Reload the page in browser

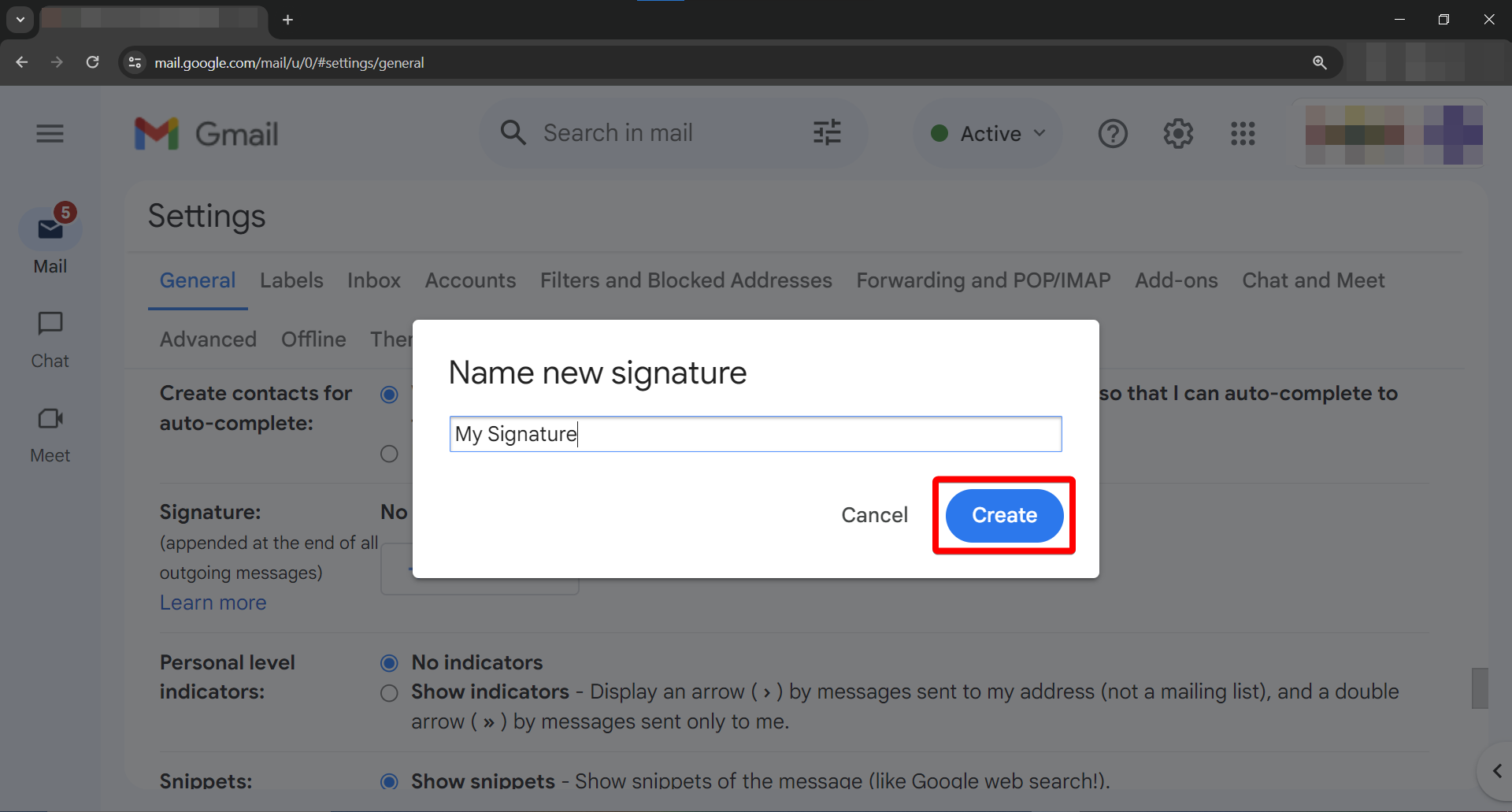point(92,62)
